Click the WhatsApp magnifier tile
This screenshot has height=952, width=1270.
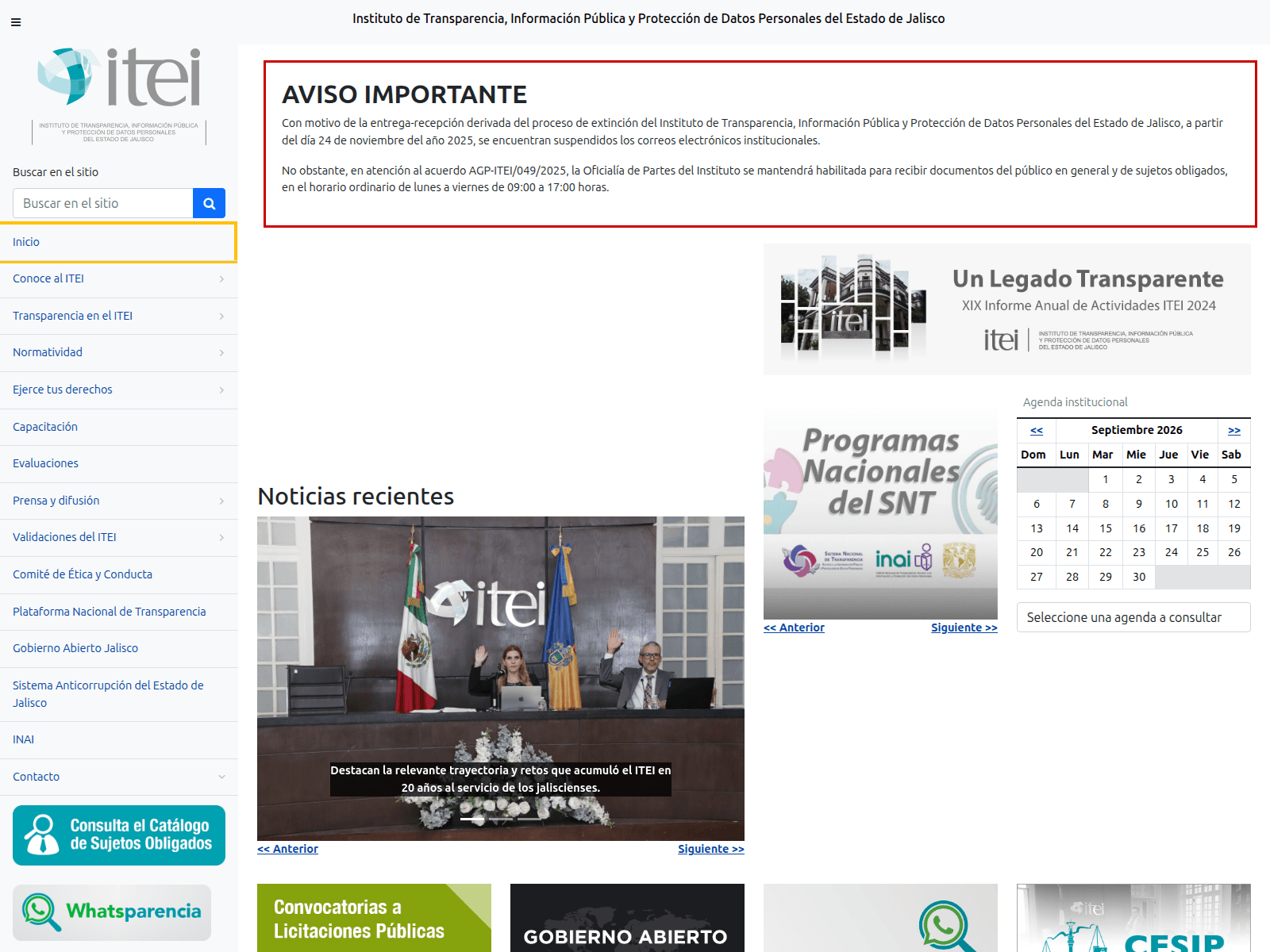click(x=880, y=918)
